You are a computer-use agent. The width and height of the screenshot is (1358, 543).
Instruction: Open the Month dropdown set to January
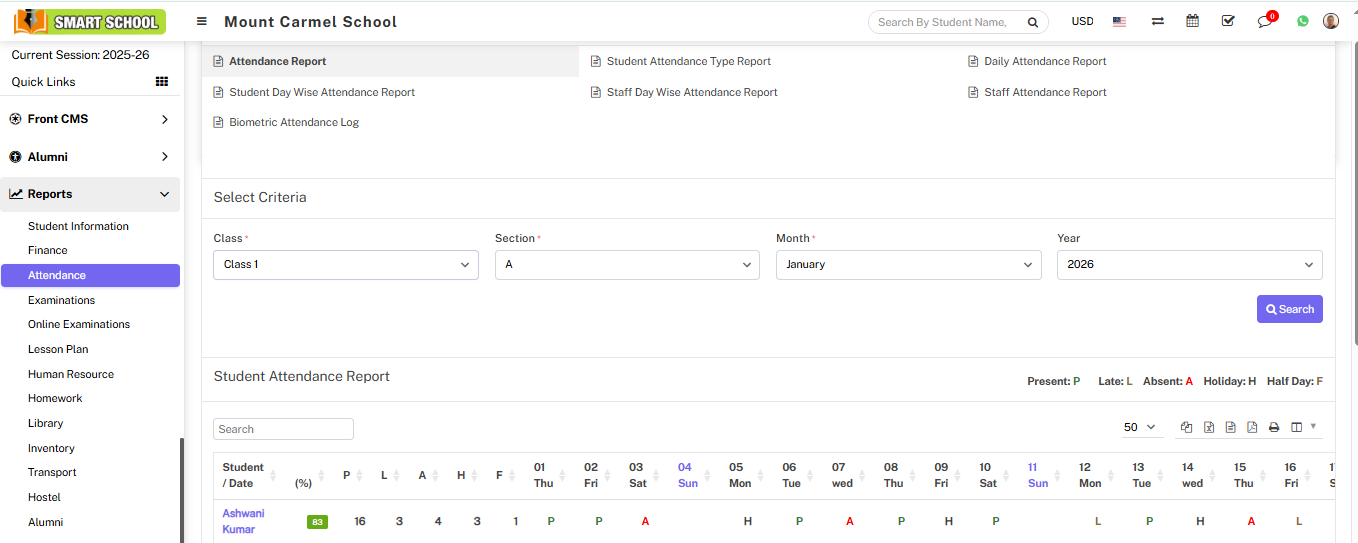click(x=908, y=265)
